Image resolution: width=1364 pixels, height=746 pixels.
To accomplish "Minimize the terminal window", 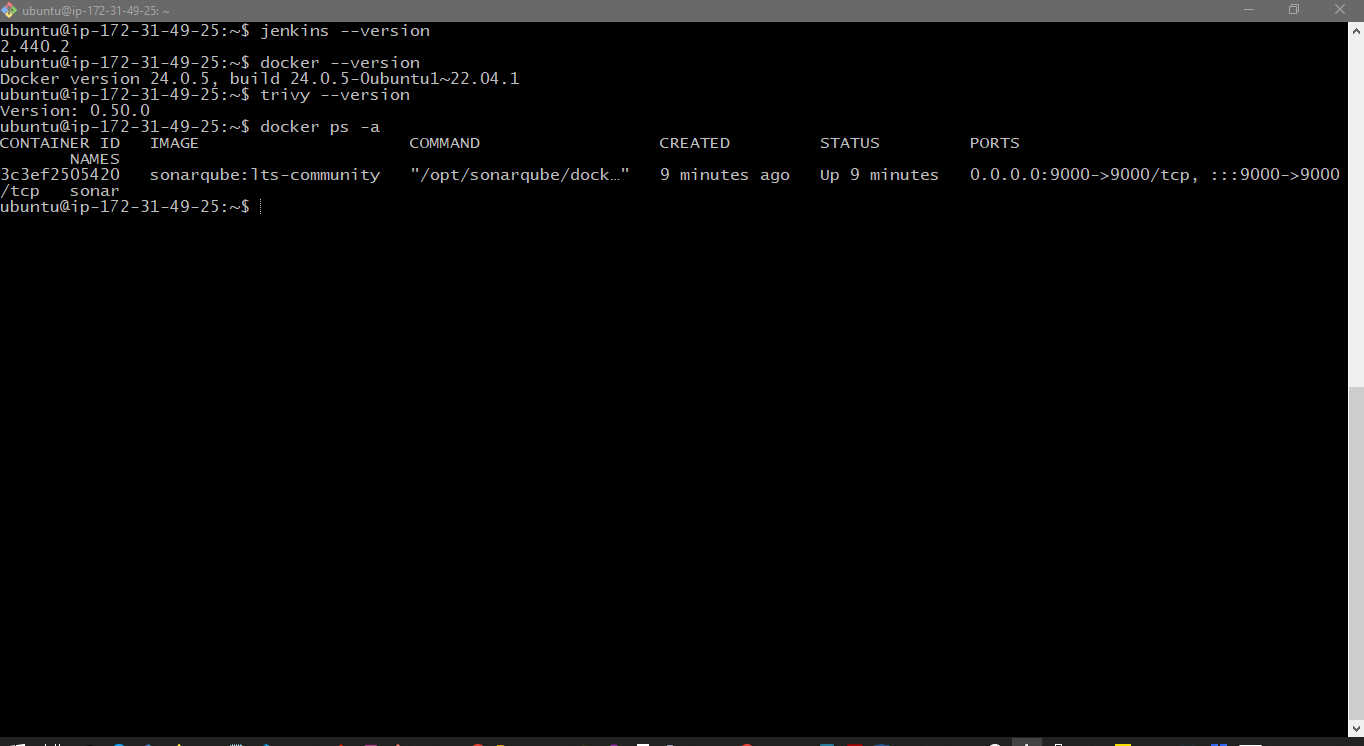I will tap(1247, 10).
